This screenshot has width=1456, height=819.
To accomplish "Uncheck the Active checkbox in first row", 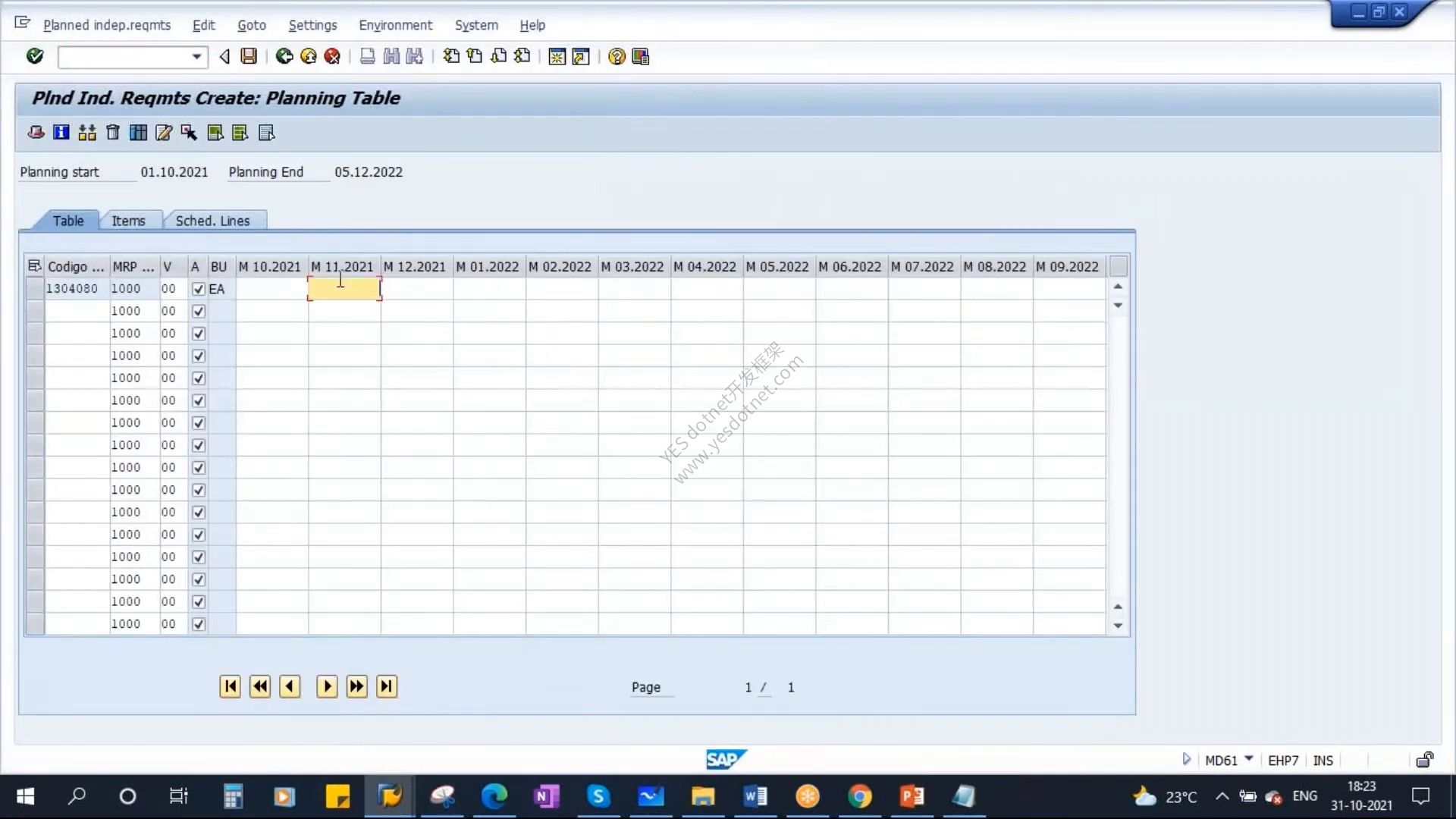I will click(199, 289).
